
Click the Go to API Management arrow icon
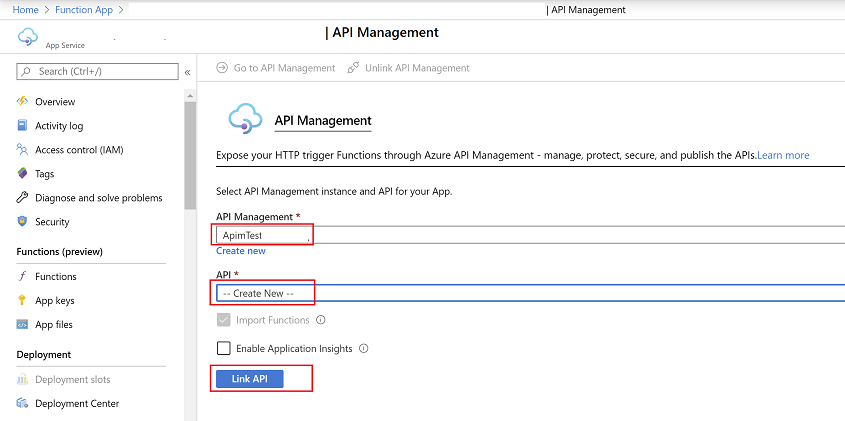[221, 68]
